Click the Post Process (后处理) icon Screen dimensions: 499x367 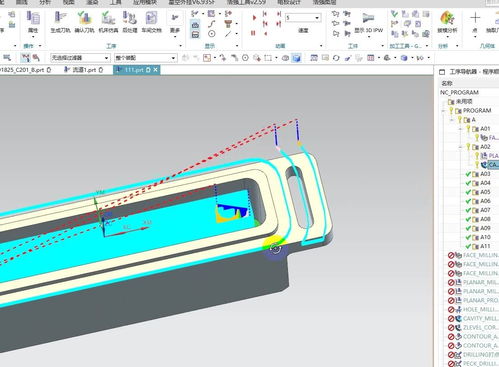click(130, 22)
